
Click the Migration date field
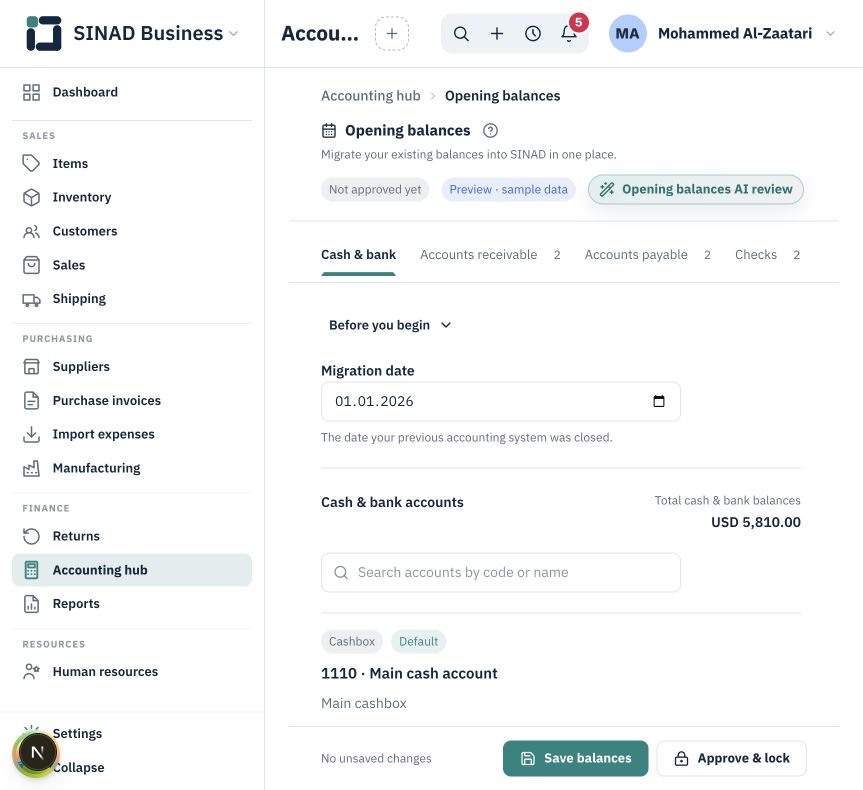(x=500, y=401)
